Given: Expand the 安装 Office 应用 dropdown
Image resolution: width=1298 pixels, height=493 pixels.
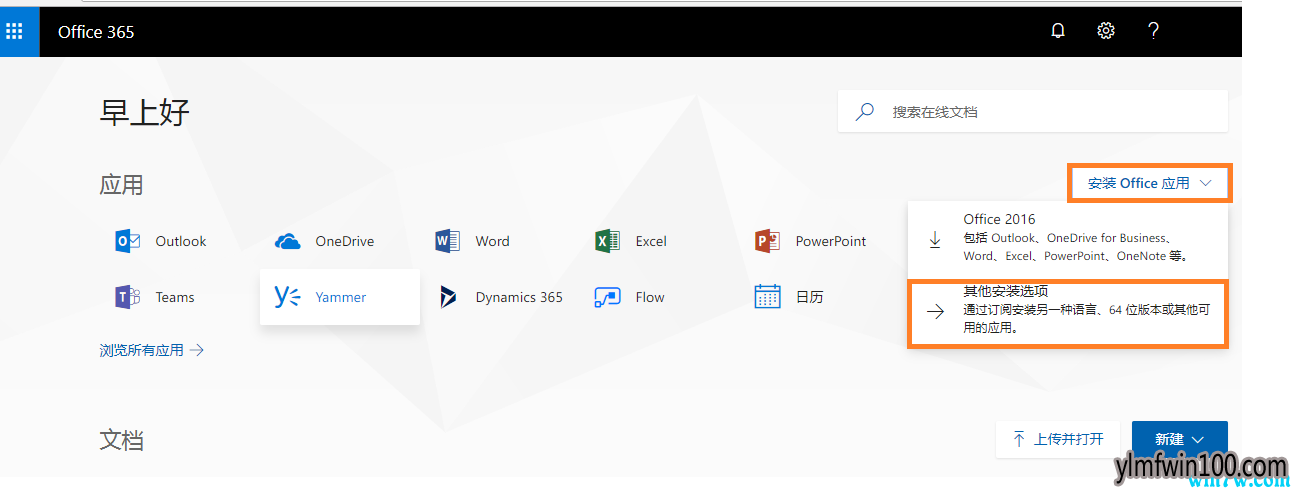Looking at the screenshot, I should pos(1149,183).
